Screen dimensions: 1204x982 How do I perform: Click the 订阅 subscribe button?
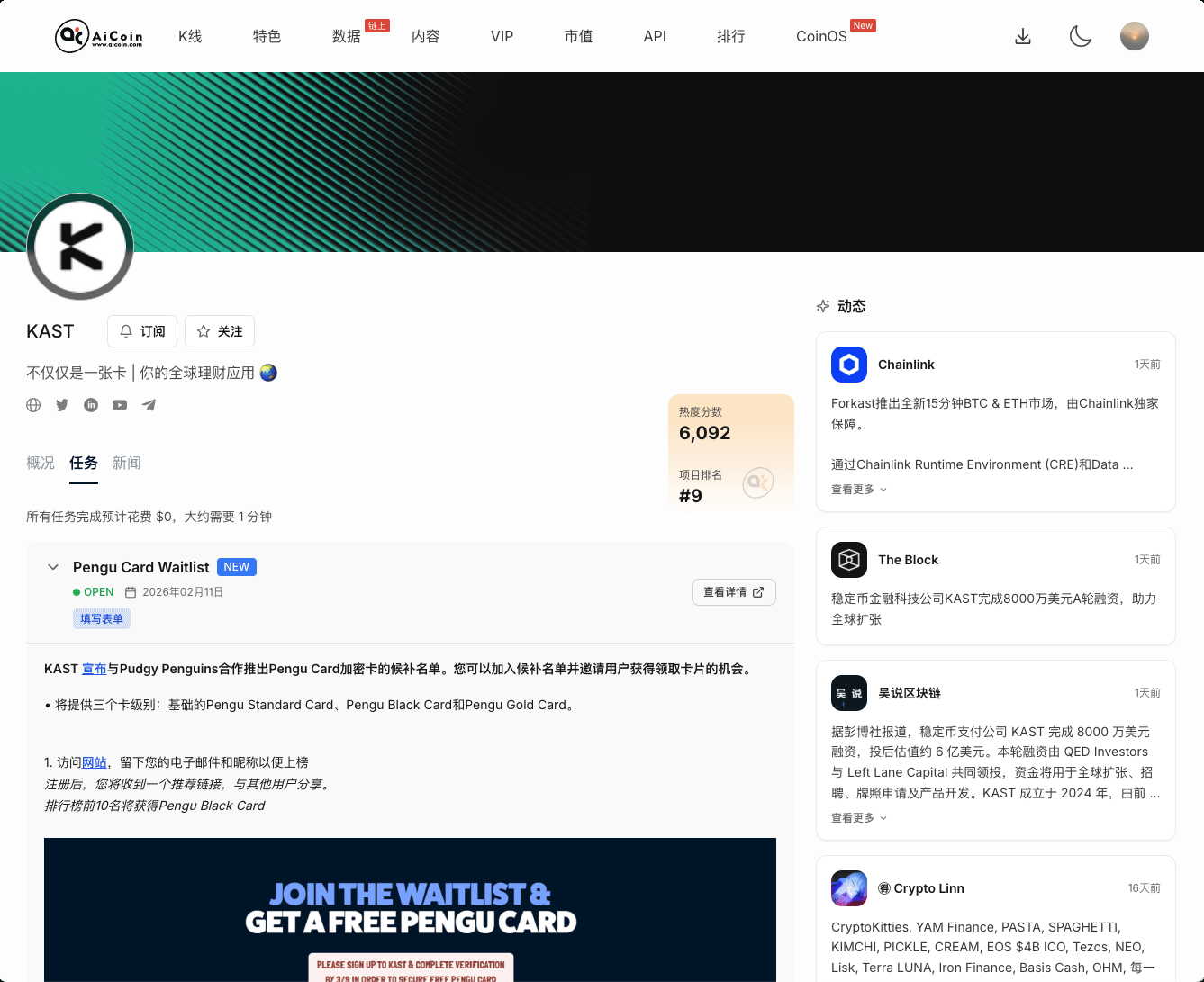(x=141, y=331)
